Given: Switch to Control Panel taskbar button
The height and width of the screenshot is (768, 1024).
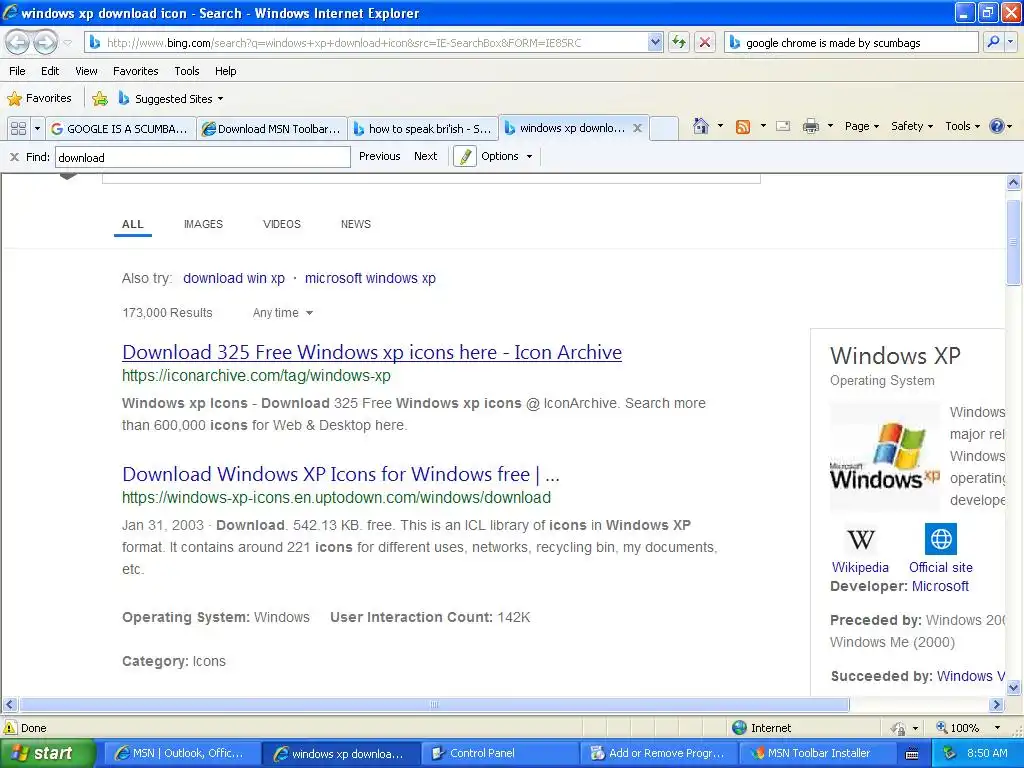Looking at the screenshot, I should [500, 753].
